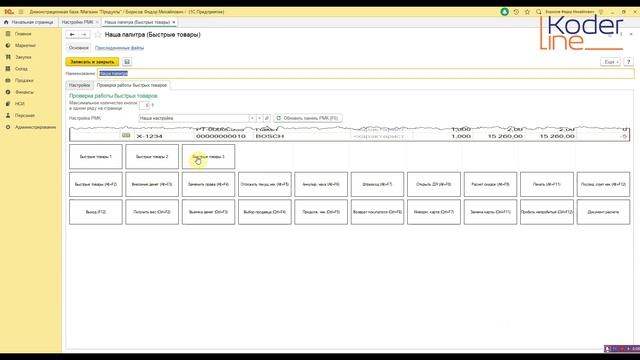The width and height of the screenshot is (640, 360).
Task: Click Обновить панель РМК (F5) button
Action: (x=308, y=118)
